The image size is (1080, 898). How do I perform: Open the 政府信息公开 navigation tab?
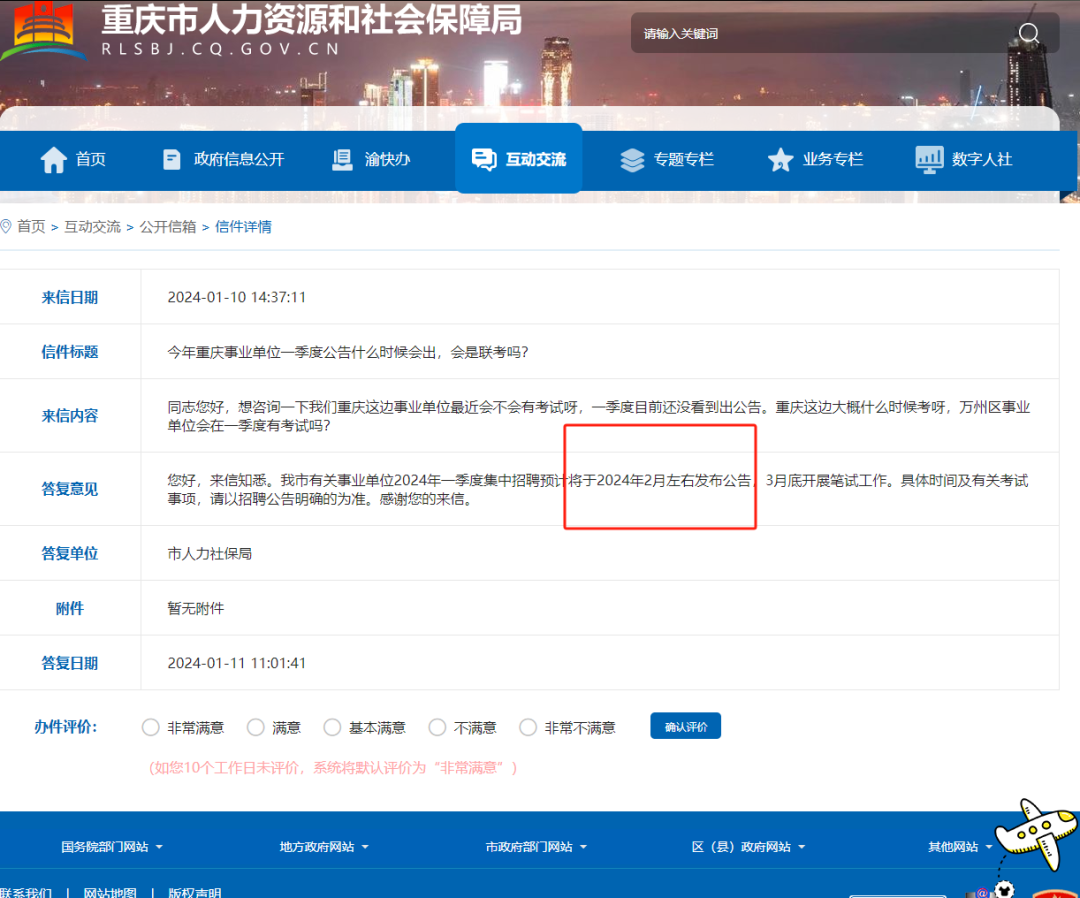pyautogui.click(x=224, y=160)
